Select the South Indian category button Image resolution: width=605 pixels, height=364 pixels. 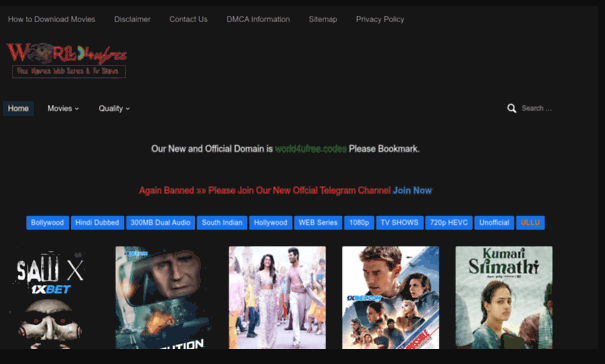(x=222, y=223)
